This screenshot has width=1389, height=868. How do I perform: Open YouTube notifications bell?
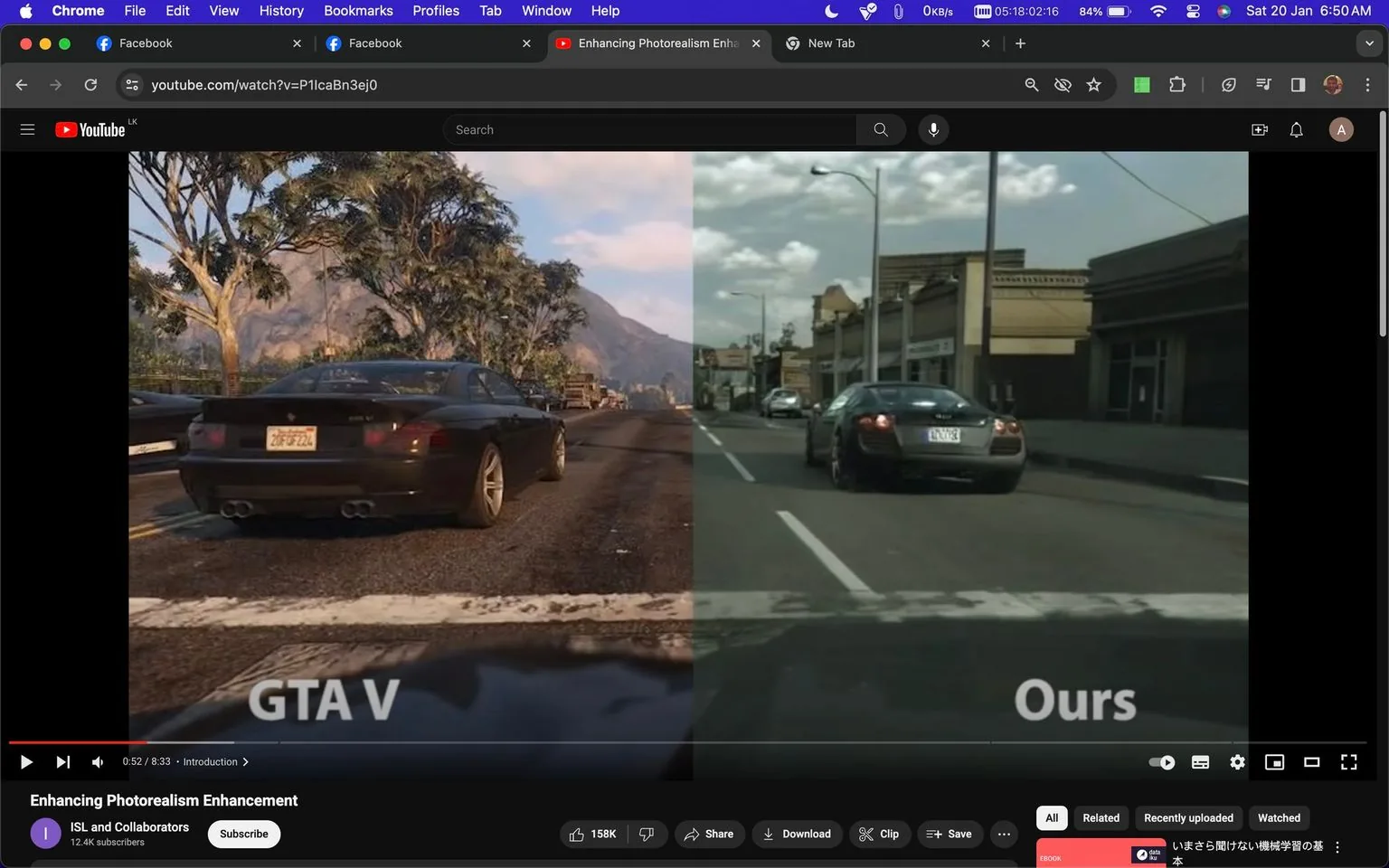(1296, 129)
